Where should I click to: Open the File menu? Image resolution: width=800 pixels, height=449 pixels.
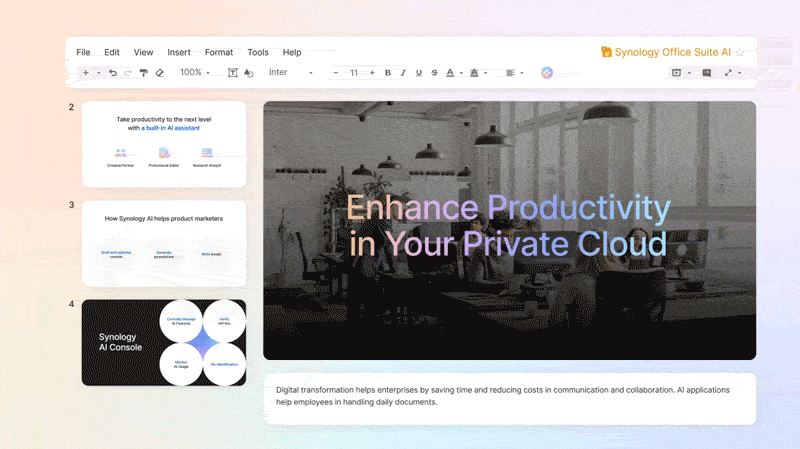point(83,53)
